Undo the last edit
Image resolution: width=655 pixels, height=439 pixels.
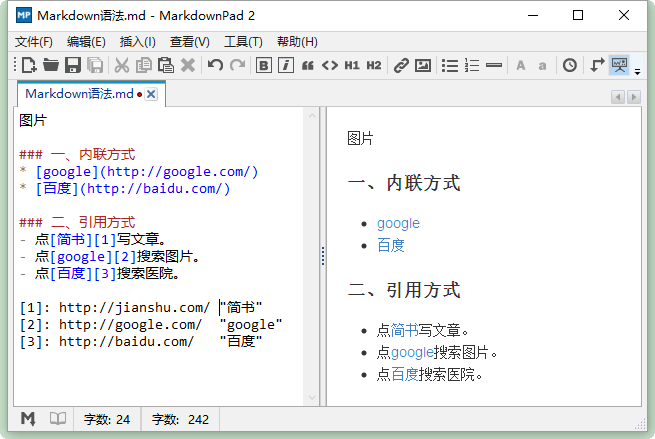click(x=215, y=65)
